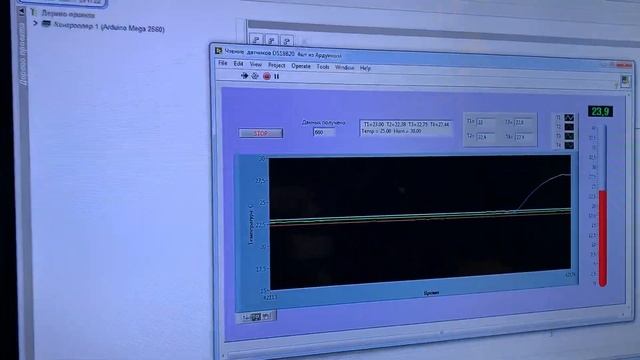Click the Y-axis maximum label 30
Viewport: 640px width, 360px height.
(262, 158)
